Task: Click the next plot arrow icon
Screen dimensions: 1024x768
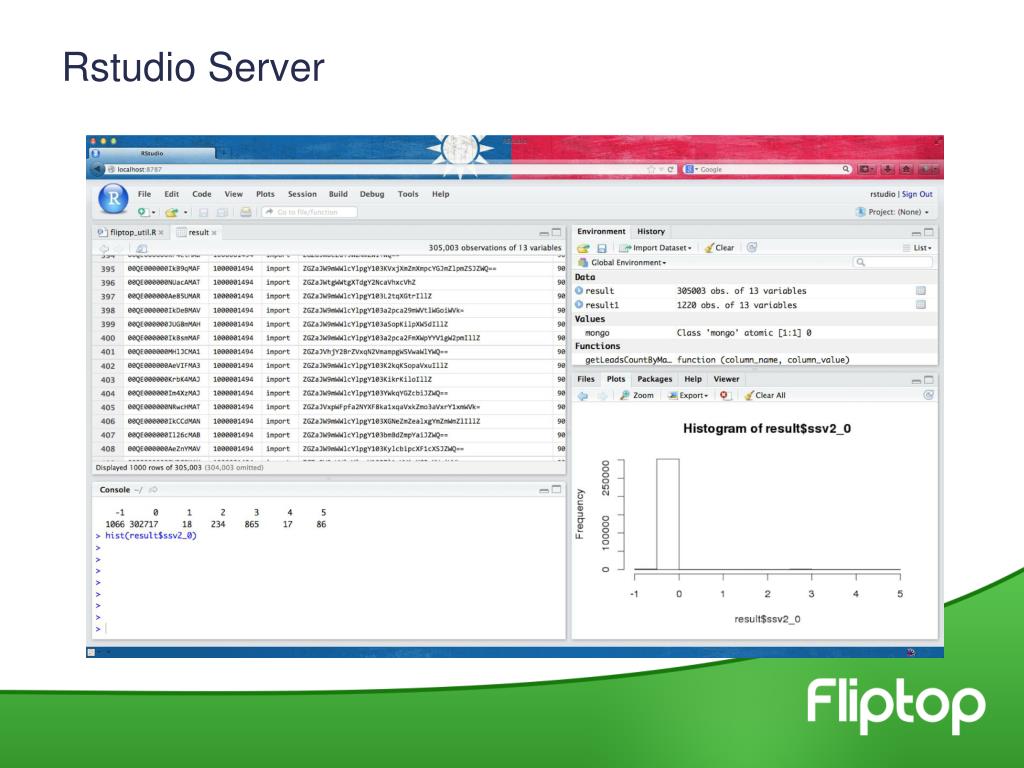Action: pos(602,395)
